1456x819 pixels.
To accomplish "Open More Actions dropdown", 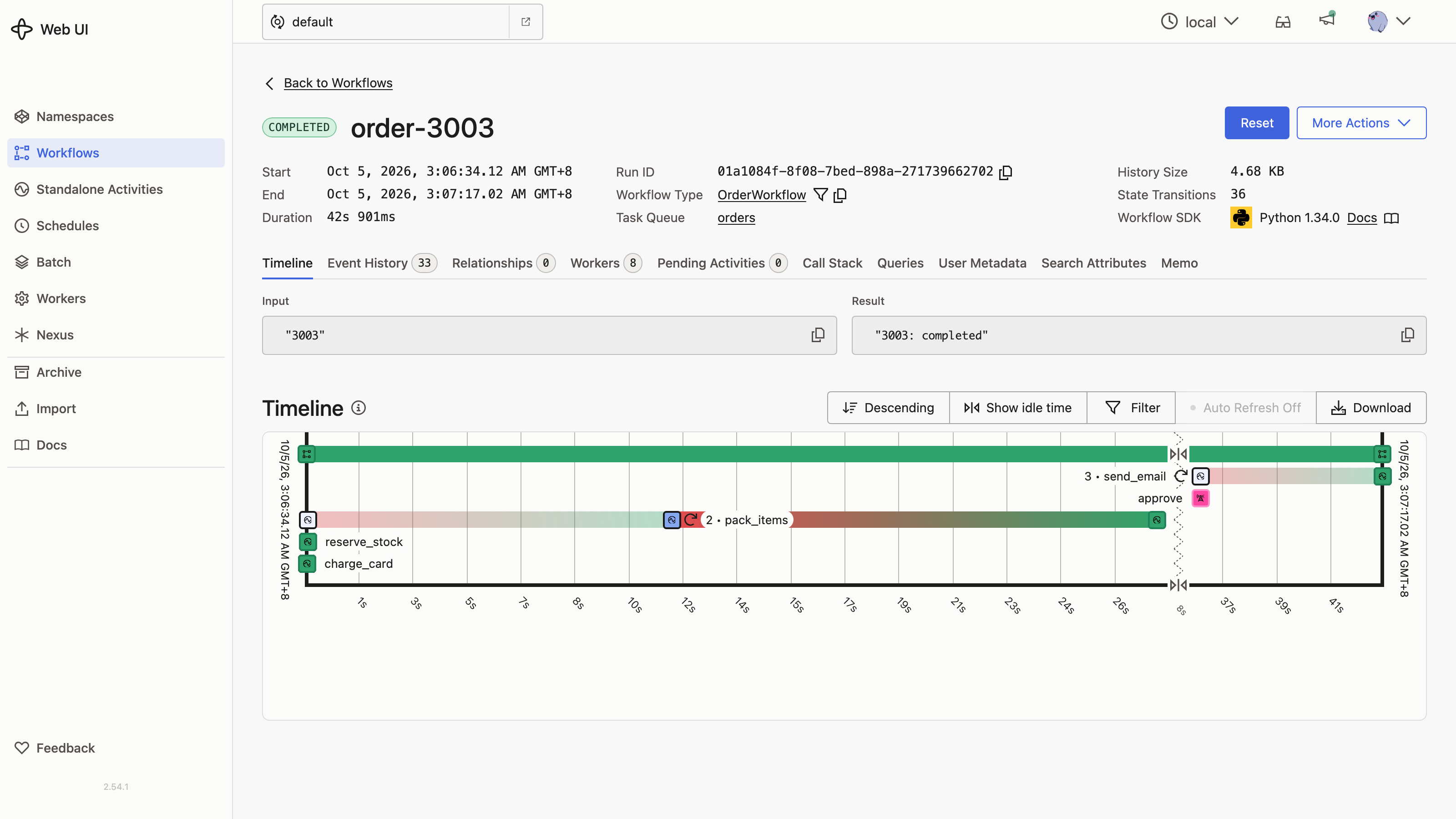I will [1361, 123].
